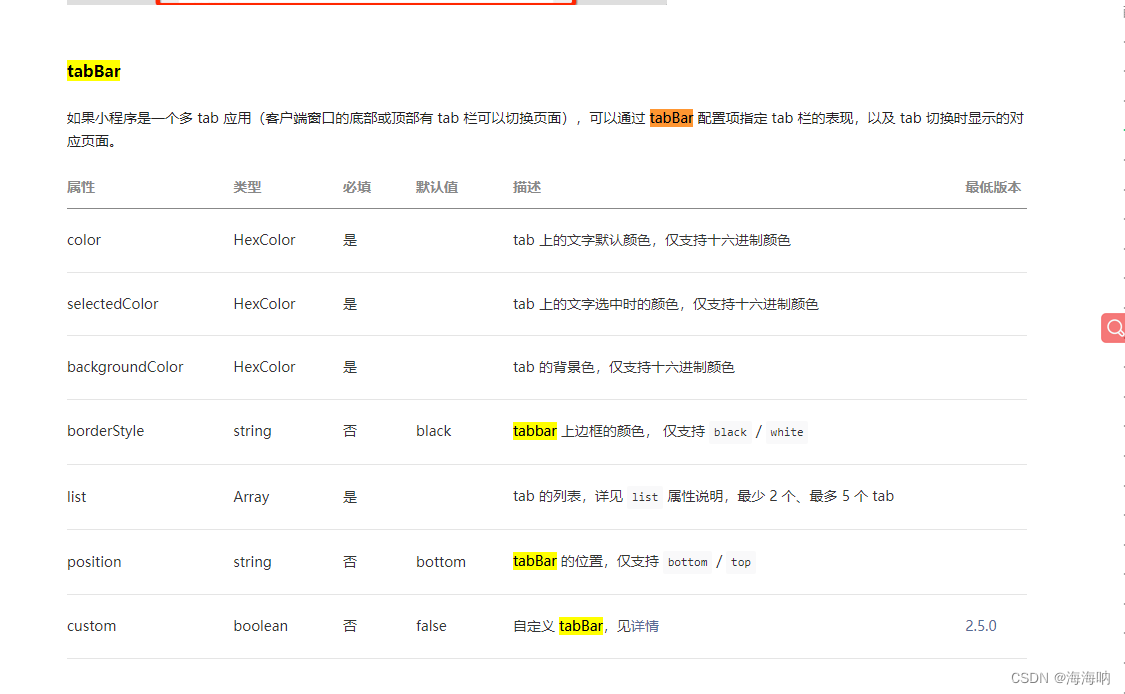Click the 最低版本 column header
The height and width of the screenshot is (694, 1125).
pyautogui.click(x=993, y=187)
